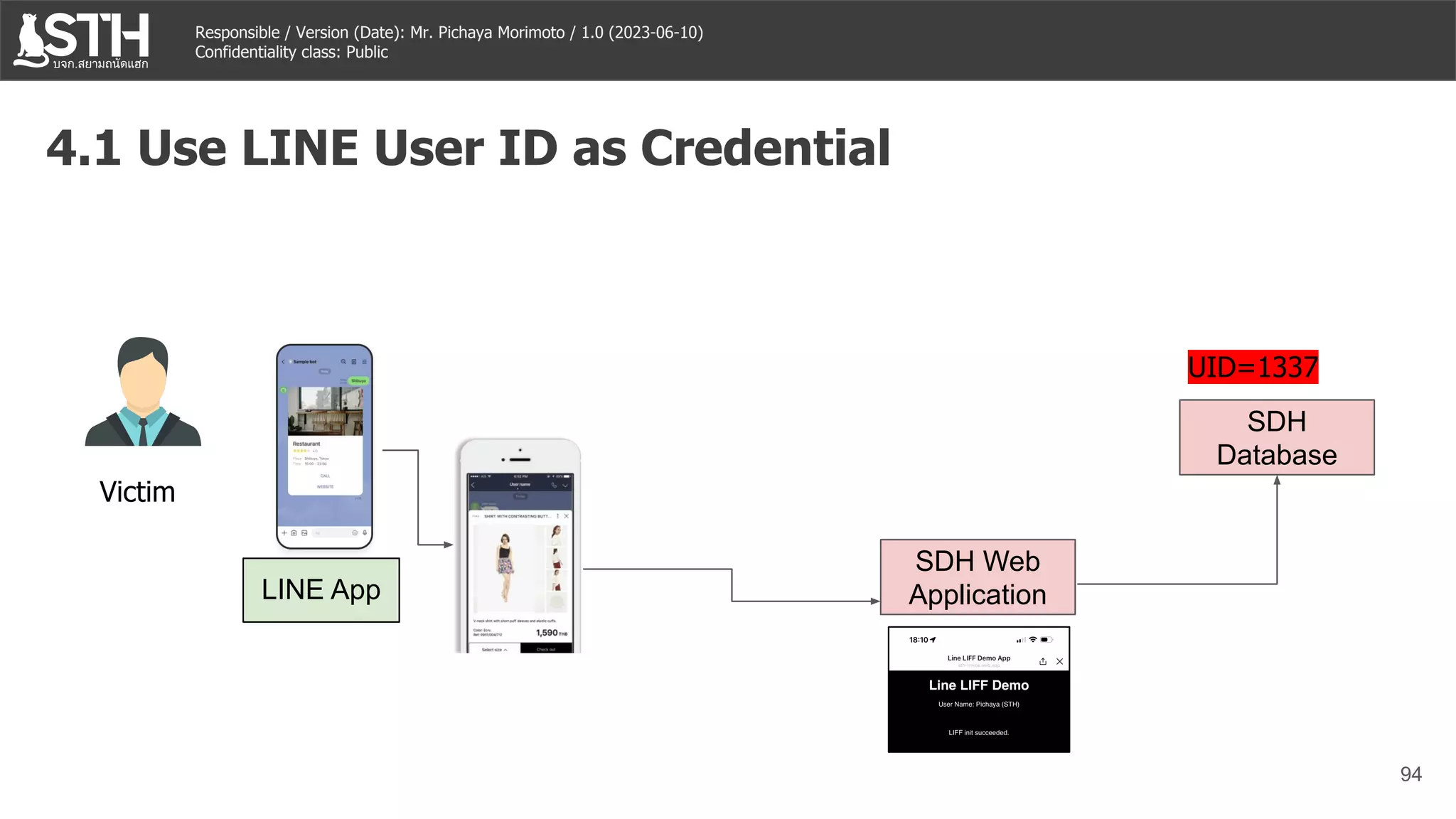
Task: Click the Responsible / Version header line
Action: point(449,33)
